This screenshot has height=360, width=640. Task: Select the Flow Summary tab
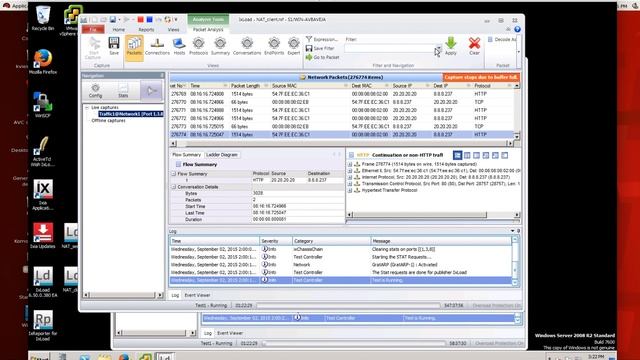pos(187,155)
